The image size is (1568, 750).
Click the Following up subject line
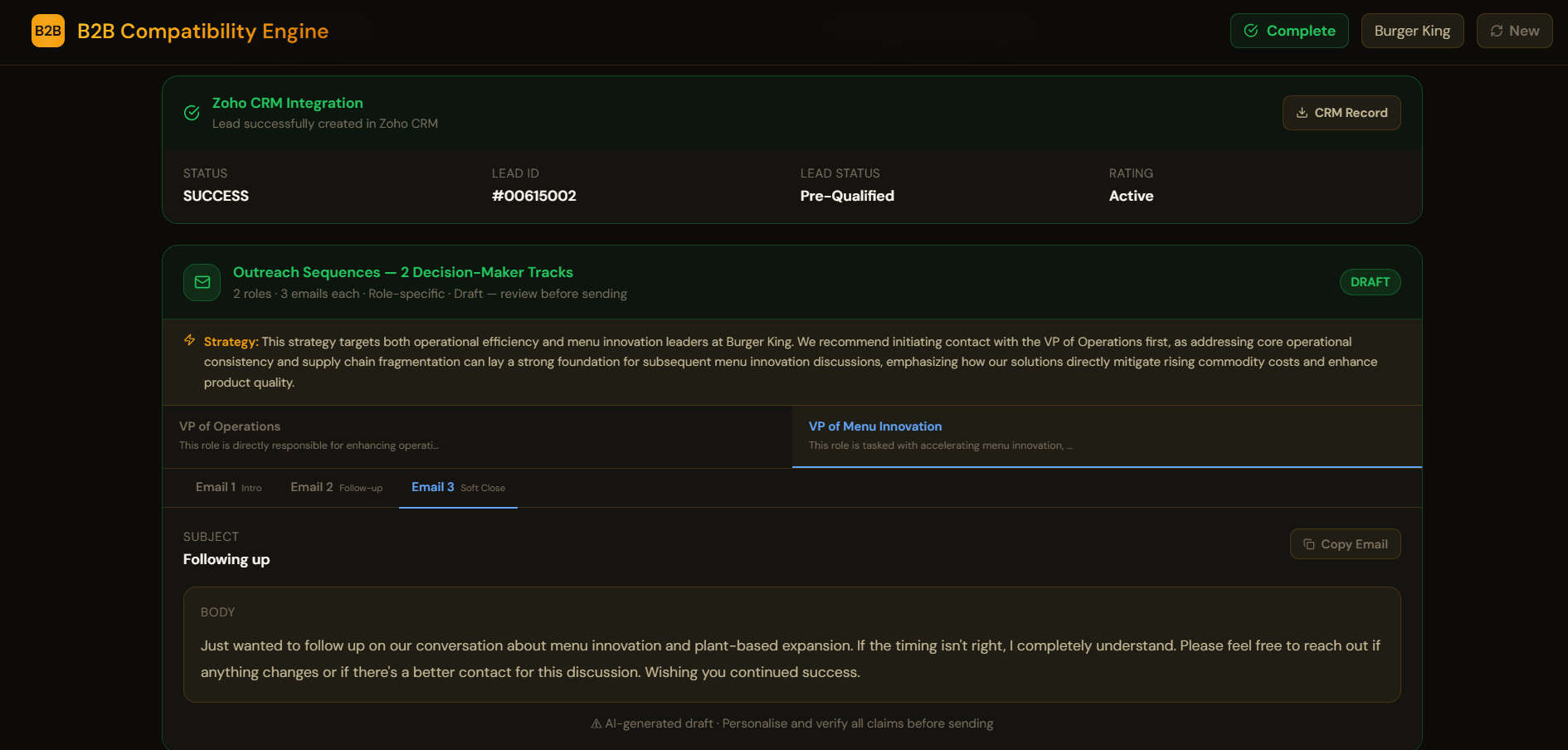226,559
